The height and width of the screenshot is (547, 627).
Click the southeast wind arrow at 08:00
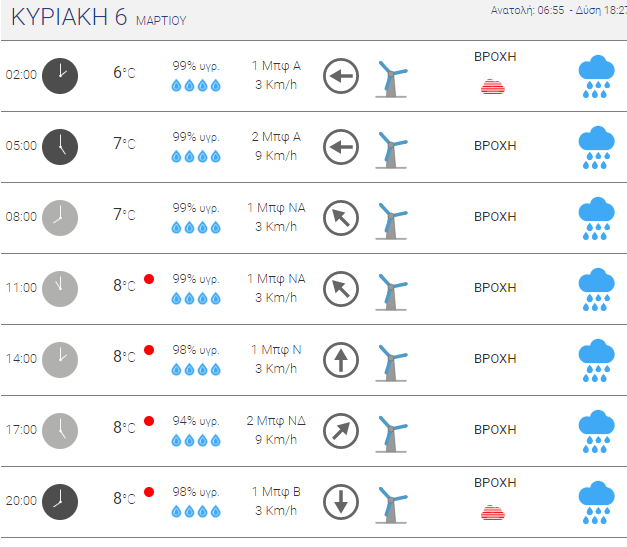[341, 218]
